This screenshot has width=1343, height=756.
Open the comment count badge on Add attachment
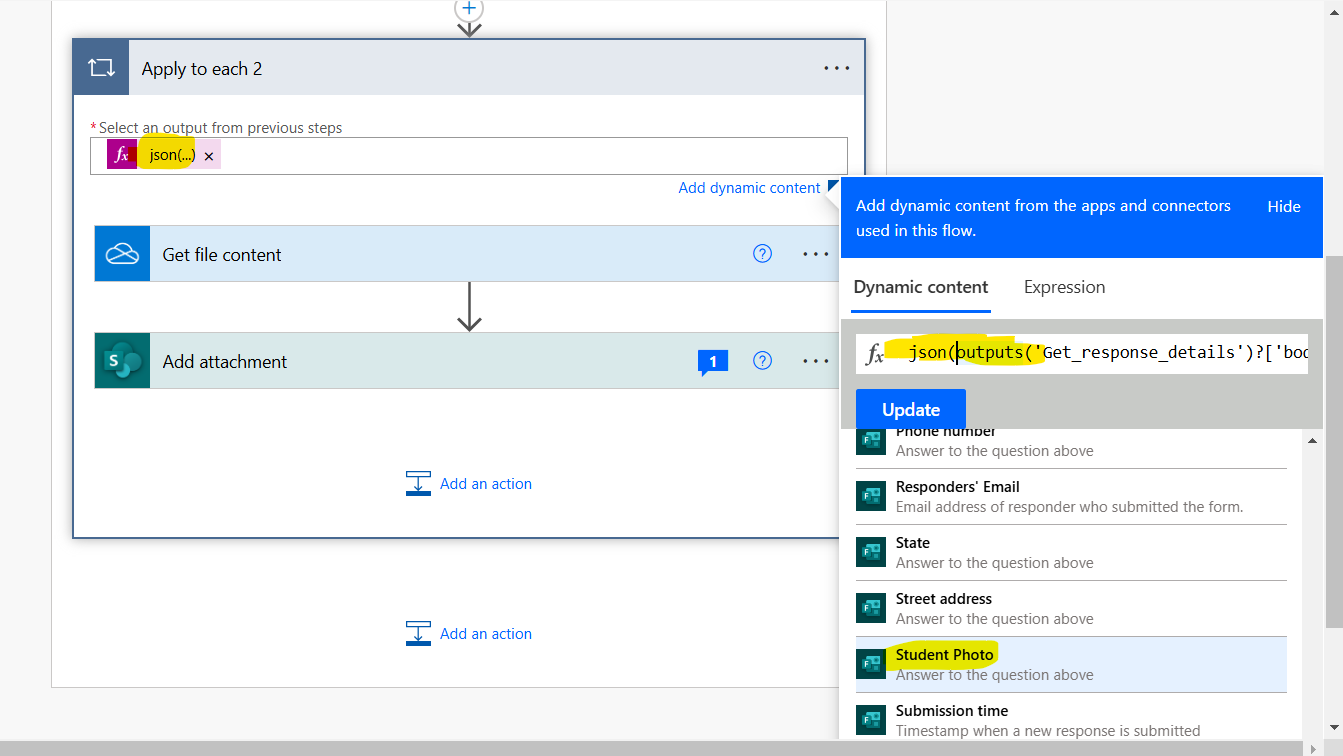pyautogui.click(x=712, y=360)
